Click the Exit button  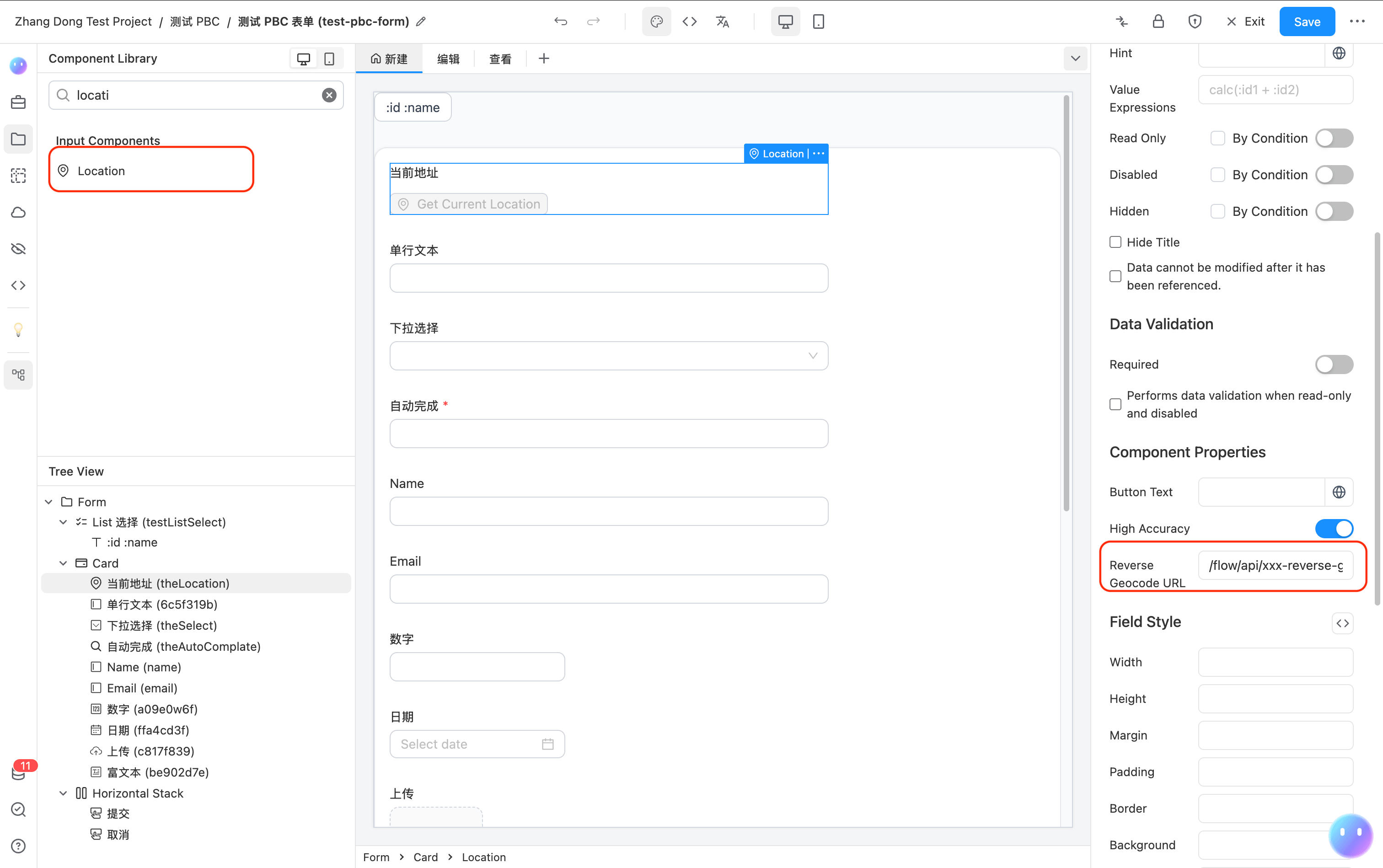tap(1245, 22)
